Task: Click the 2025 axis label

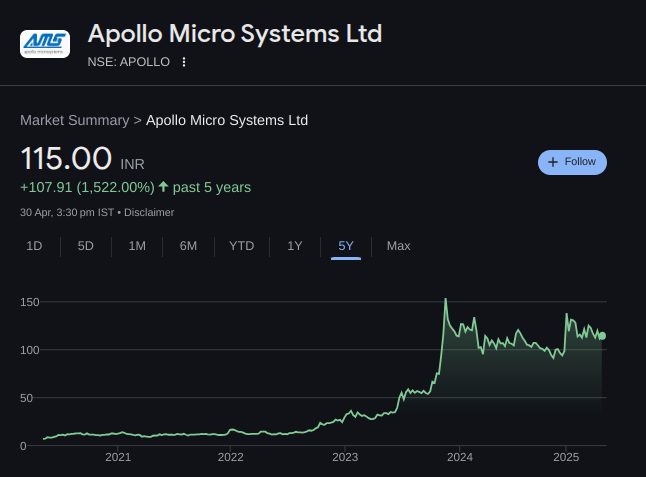Action: coord(566,457)
